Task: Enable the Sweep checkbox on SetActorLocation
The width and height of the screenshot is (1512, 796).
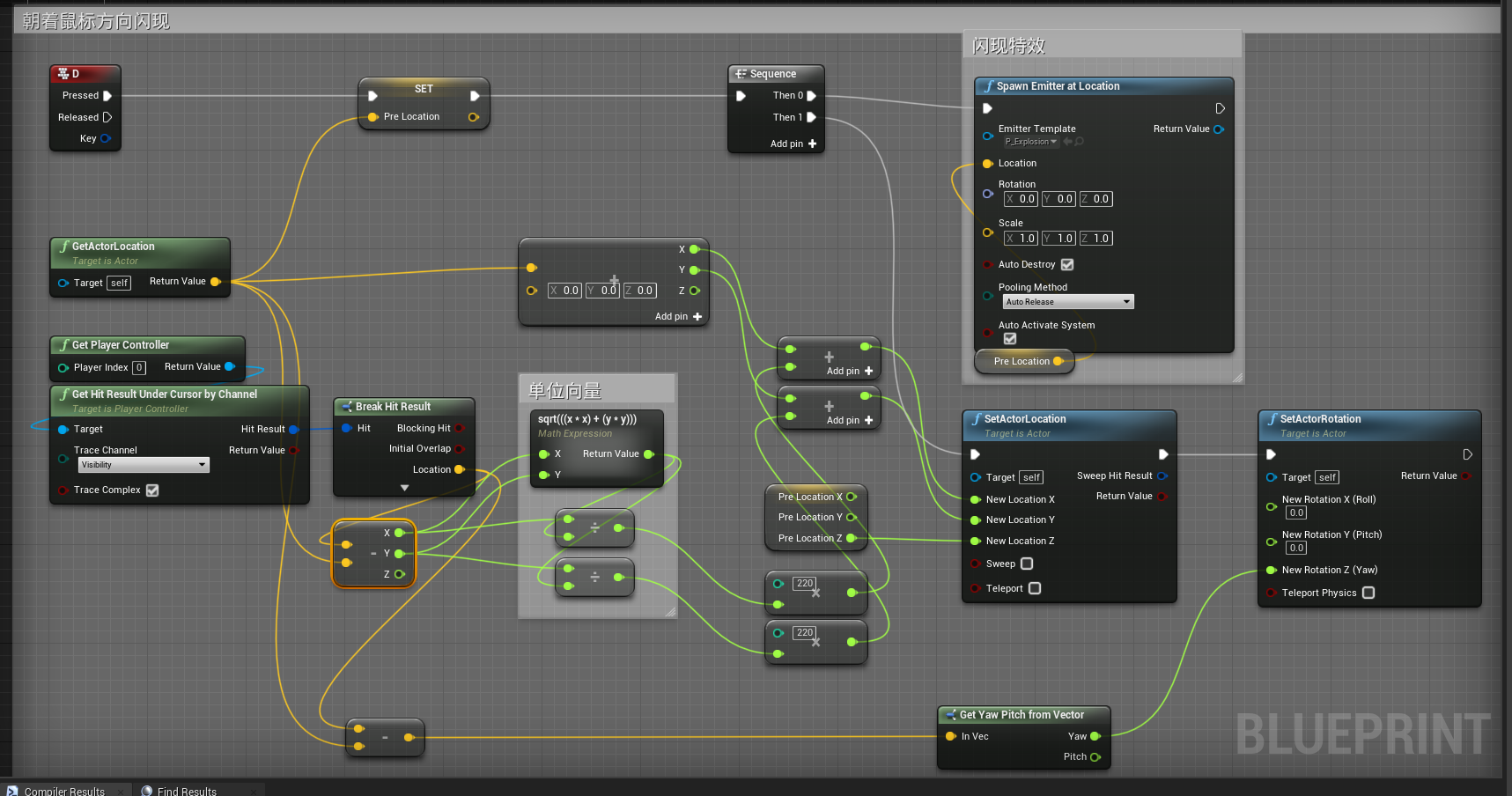Action: click(1026, 564)
